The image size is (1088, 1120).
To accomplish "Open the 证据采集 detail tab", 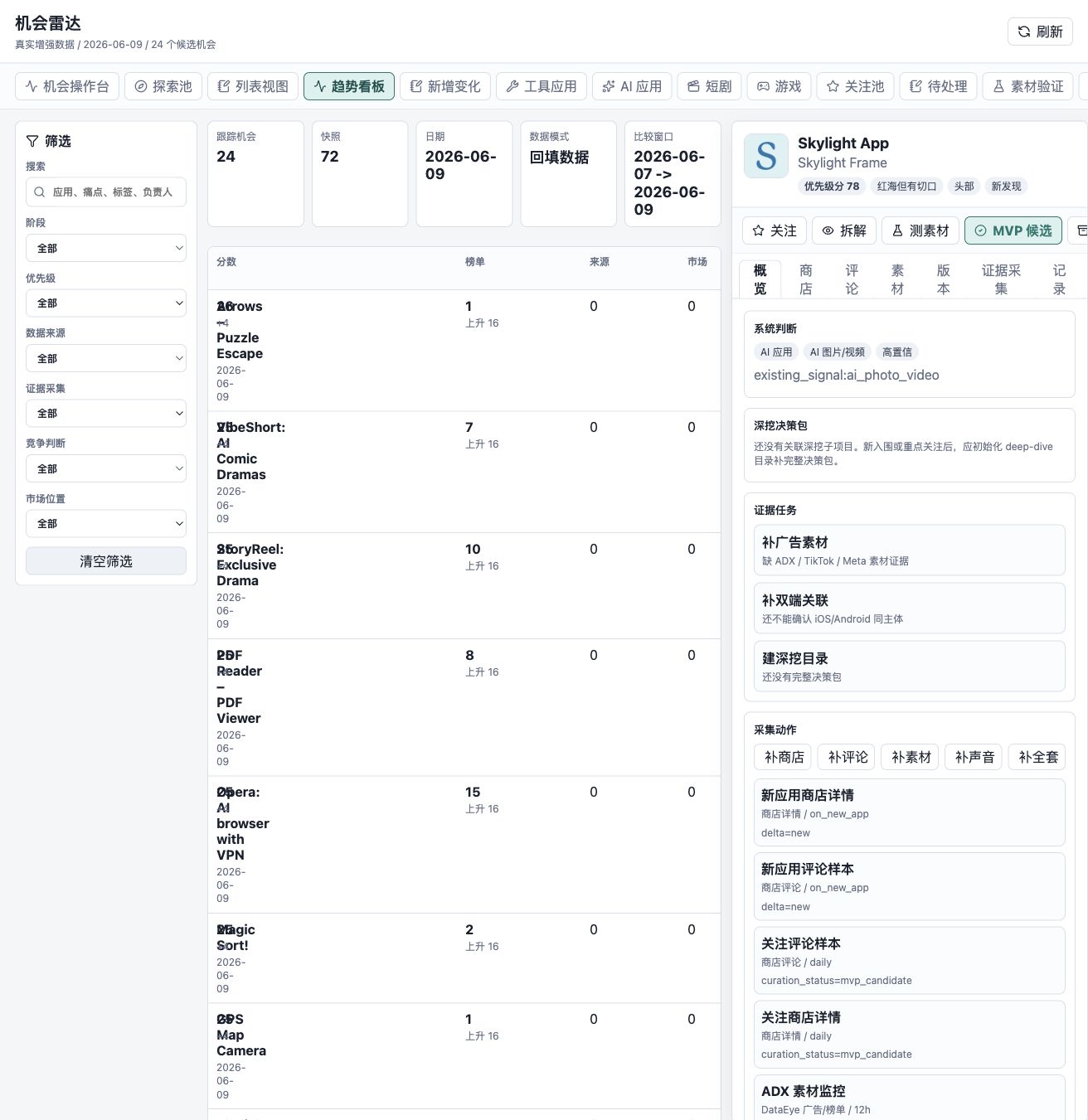I will tap(1001, 279).
